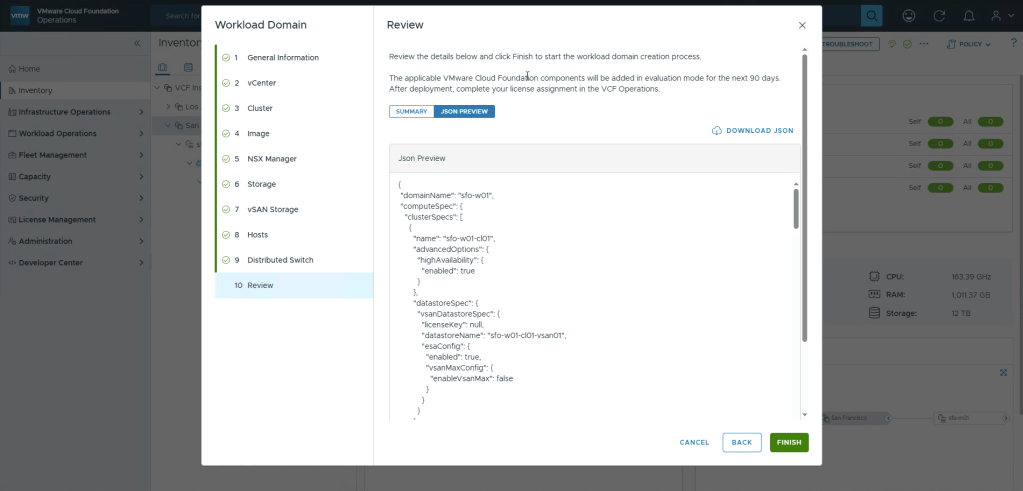Collapse the left navigation sidebar
The width and height of the screenshot is (1023, 491).
[137, 44]
